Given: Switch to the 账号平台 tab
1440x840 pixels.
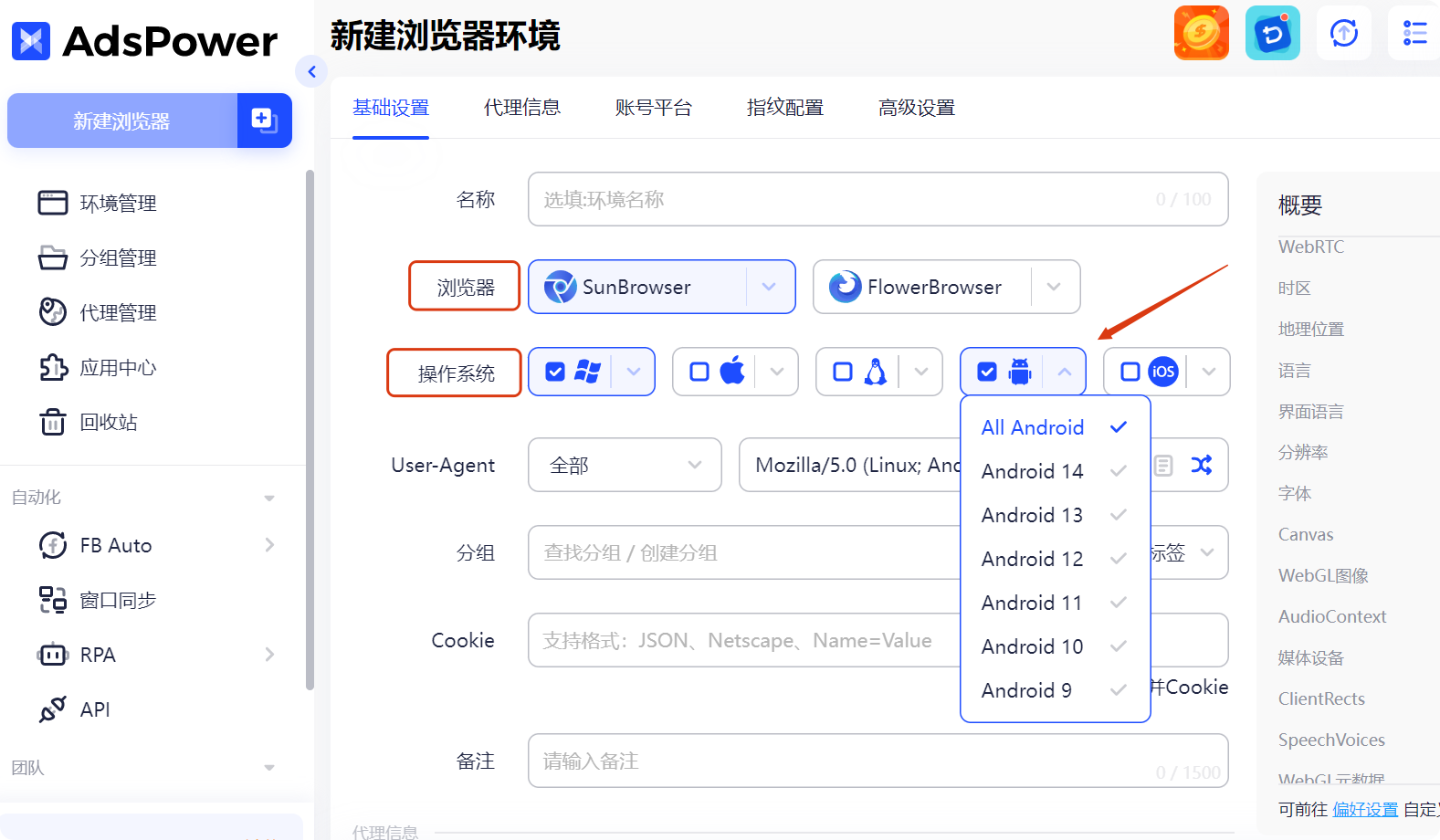Looking at the screenshot, I should [x=654, y=108].
